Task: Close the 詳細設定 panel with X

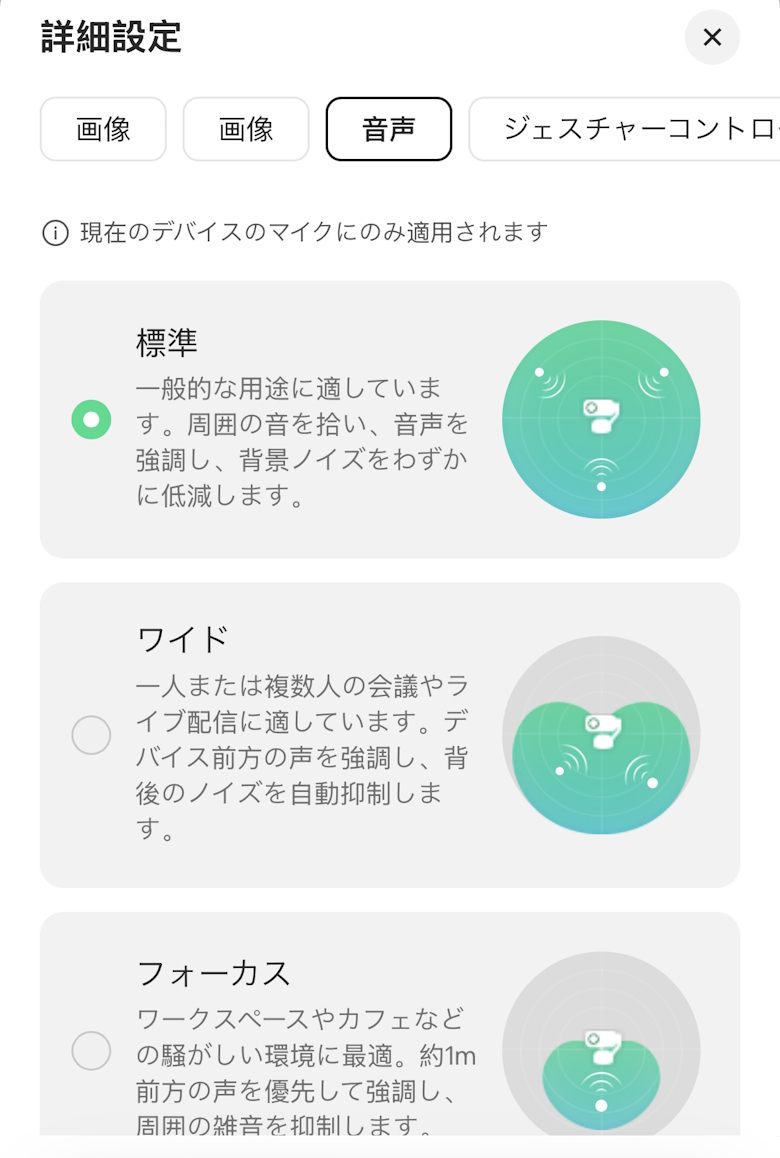Action: click(712, 38)
